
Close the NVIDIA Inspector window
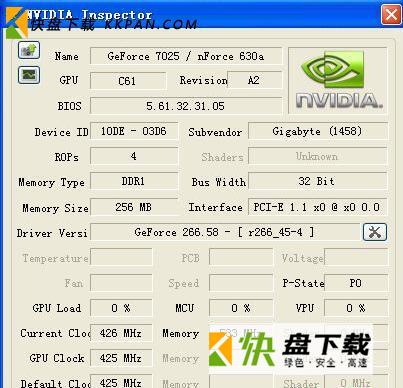391,14
